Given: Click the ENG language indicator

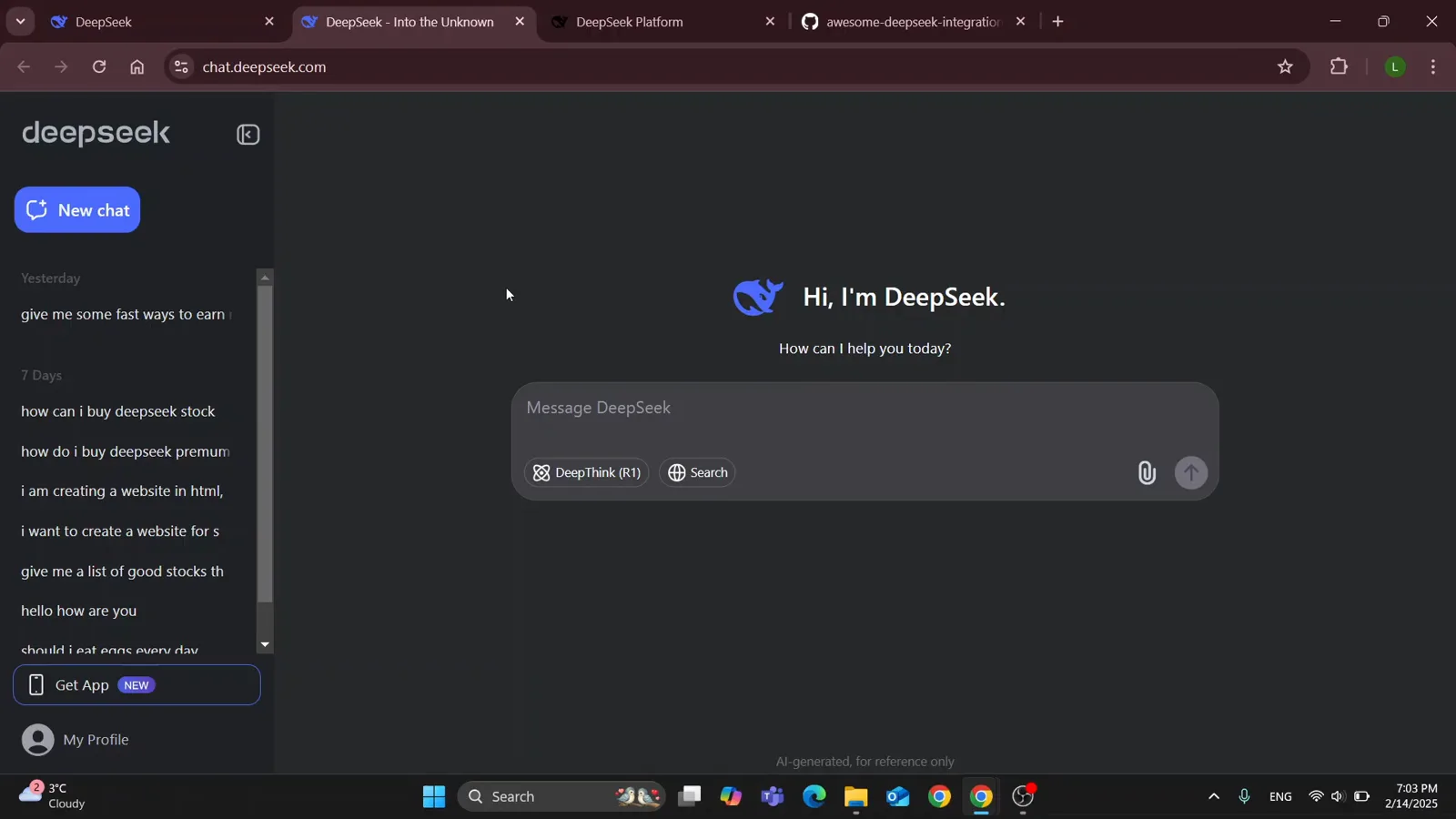Looking at the screenshot, I should (x=1280, y=797).
